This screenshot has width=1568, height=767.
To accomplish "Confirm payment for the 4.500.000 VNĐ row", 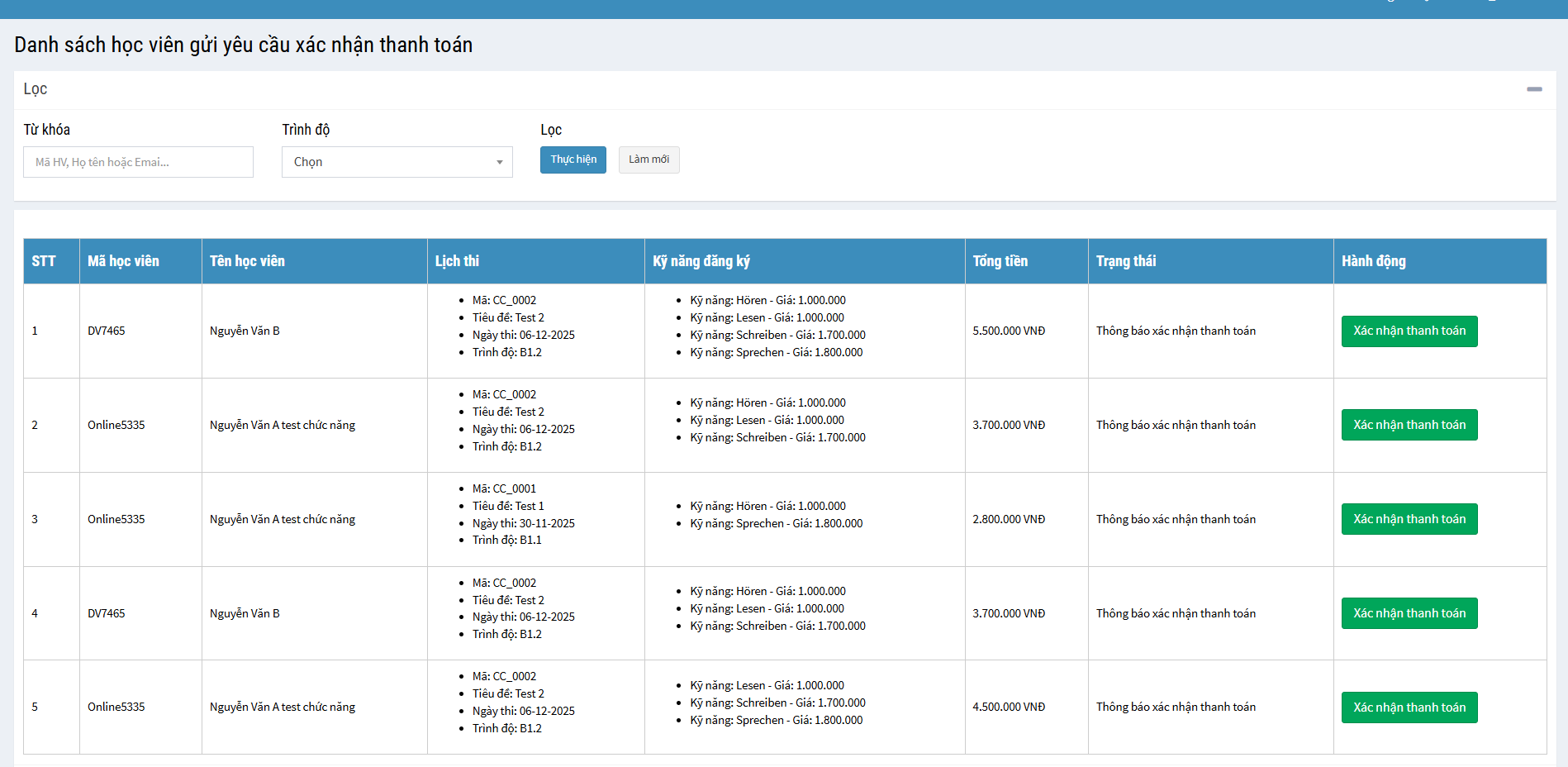I will pyautogui.click(x=1409, y=707).
